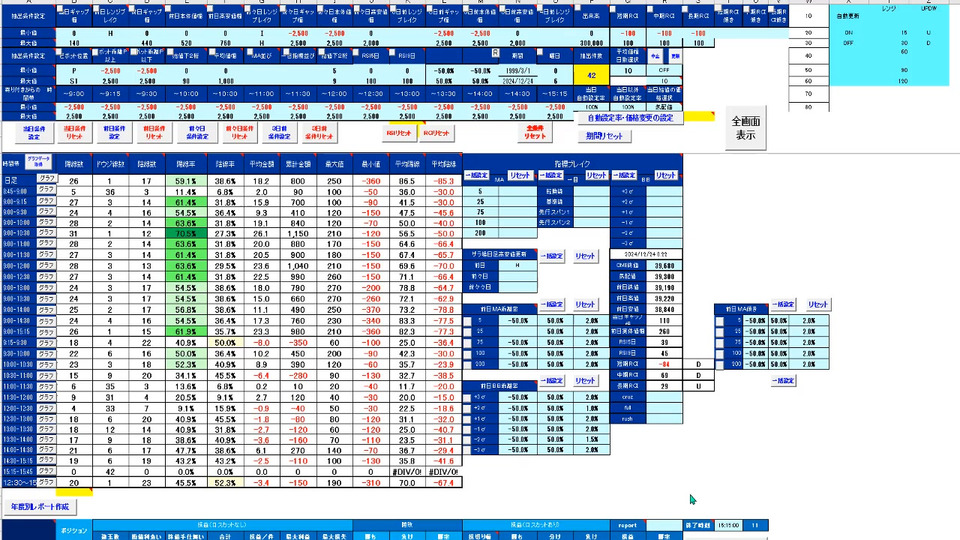The image size is (960, 540).
Task: Click the 全画面表示 button
Action: [x=745, y=128]
